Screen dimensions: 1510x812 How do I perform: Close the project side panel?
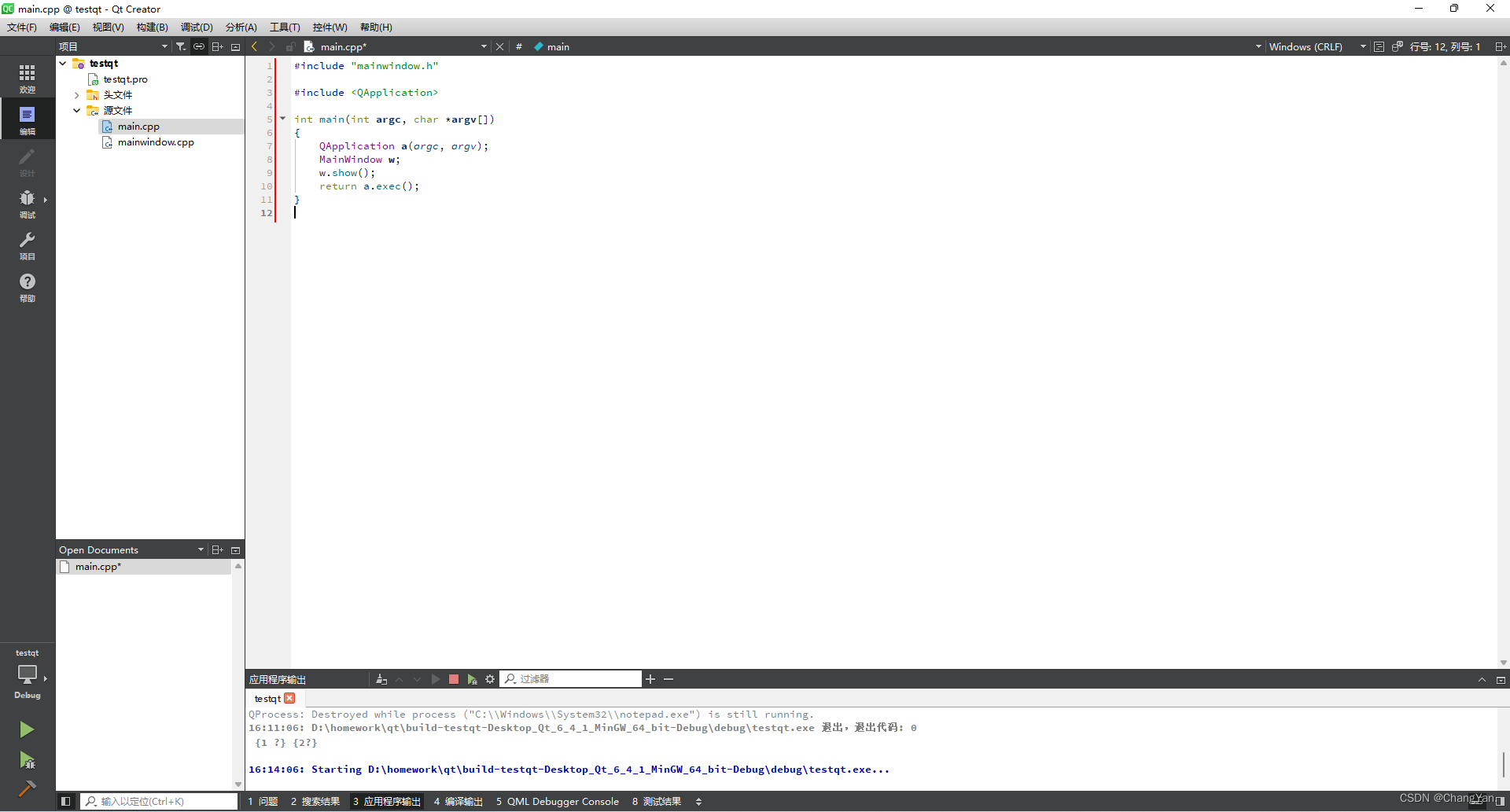(x=235, y=46)
